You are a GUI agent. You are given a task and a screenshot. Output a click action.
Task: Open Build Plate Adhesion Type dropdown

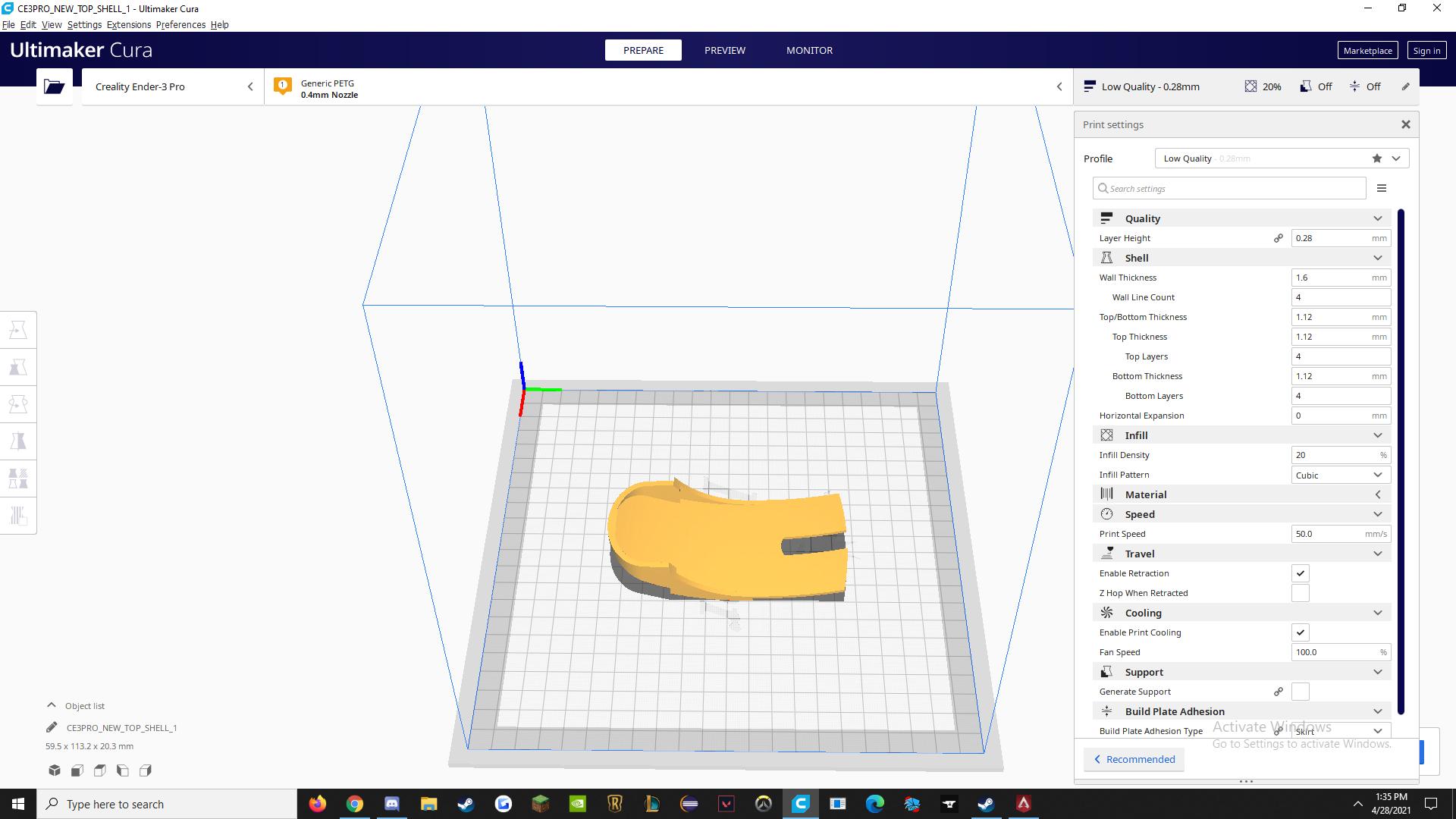[1341, 731]
